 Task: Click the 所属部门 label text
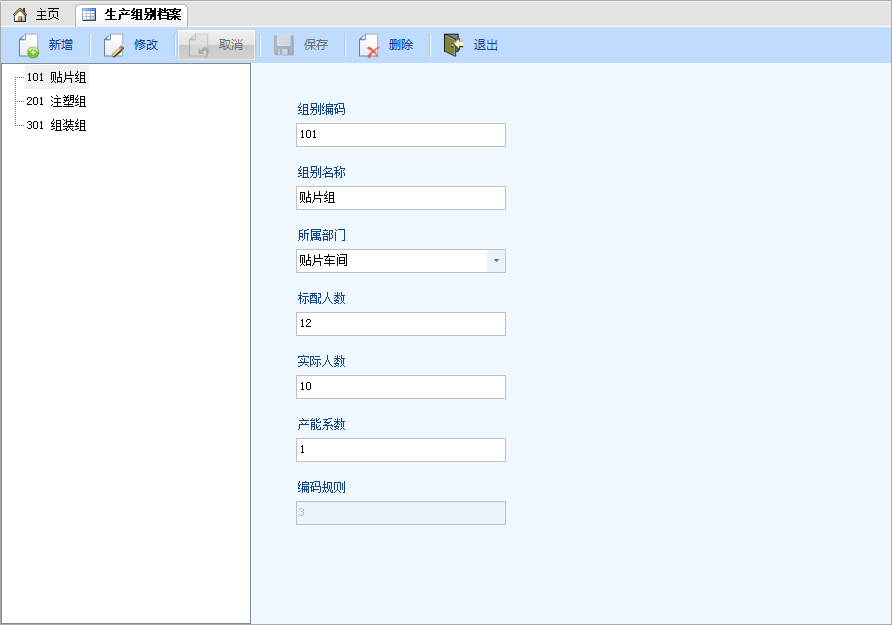(321, 235)
